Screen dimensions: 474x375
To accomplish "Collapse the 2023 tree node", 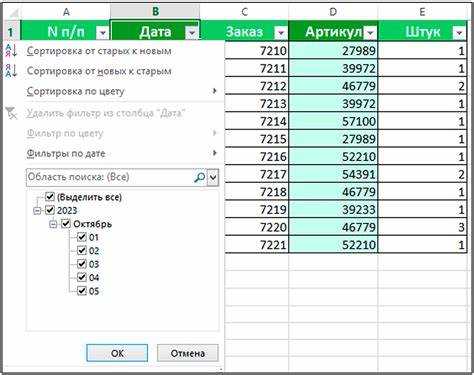I will 37,211.
